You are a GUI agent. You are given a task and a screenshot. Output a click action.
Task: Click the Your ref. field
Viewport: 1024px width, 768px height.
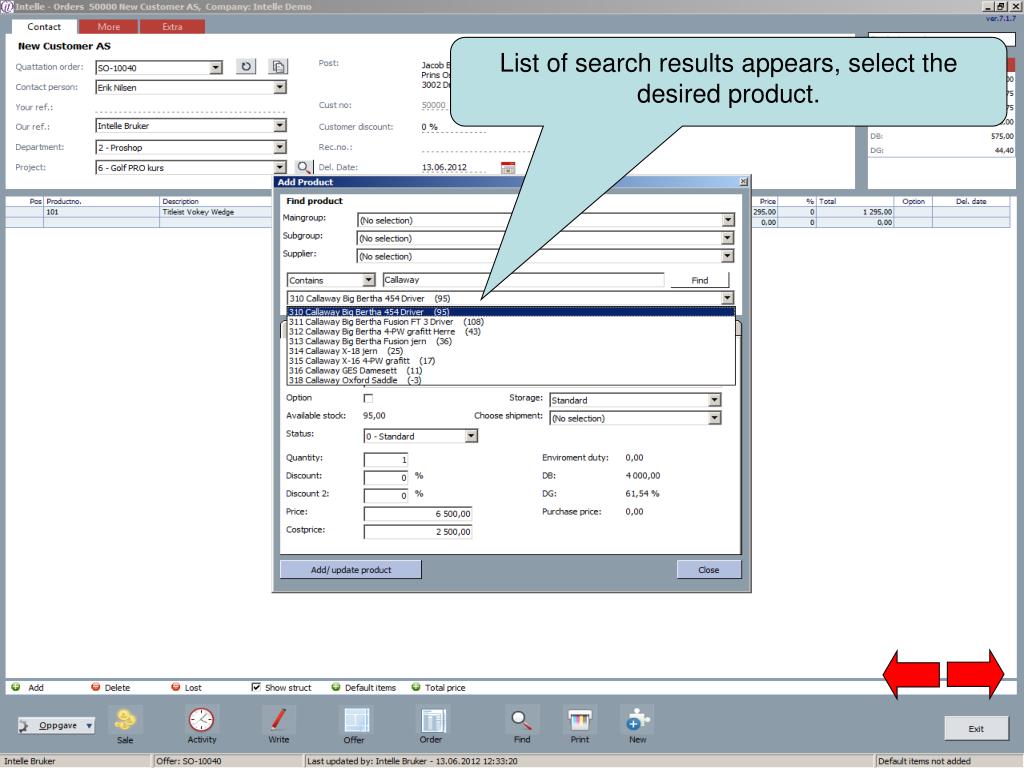click(x=190, y=107)
